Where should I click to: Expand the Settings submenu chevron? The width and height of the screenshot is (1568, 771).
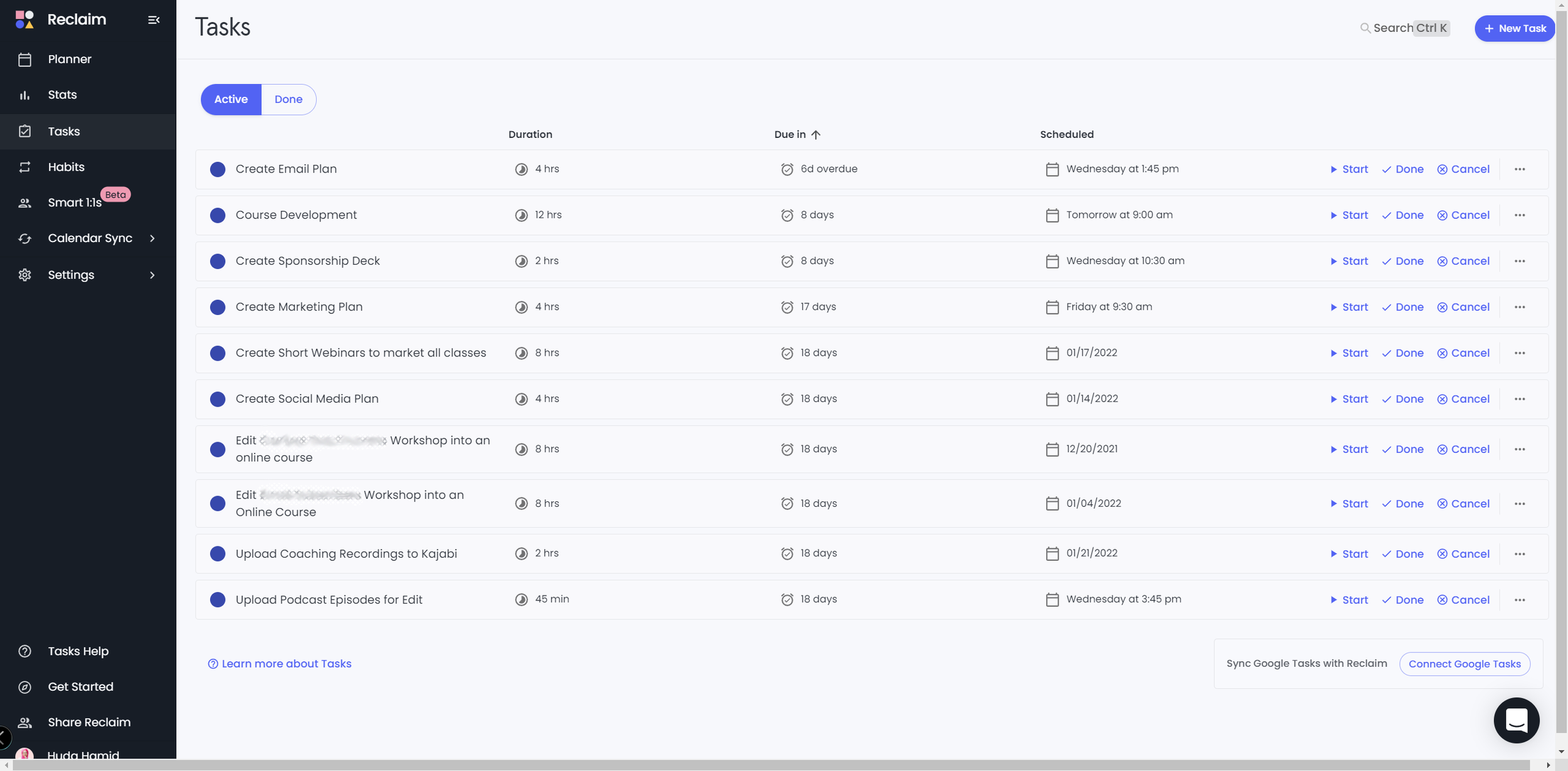click(x=152, y=275)
